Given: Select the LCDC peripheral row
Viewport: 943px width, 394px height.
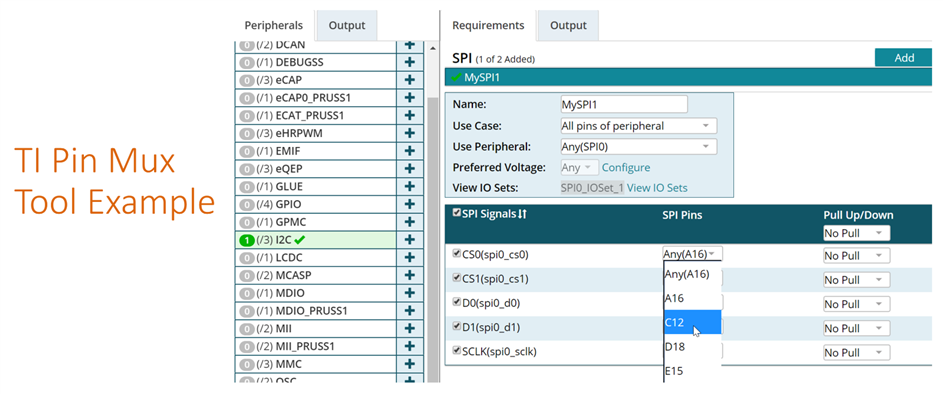Looking at the screenshot, I should [316, 257].
